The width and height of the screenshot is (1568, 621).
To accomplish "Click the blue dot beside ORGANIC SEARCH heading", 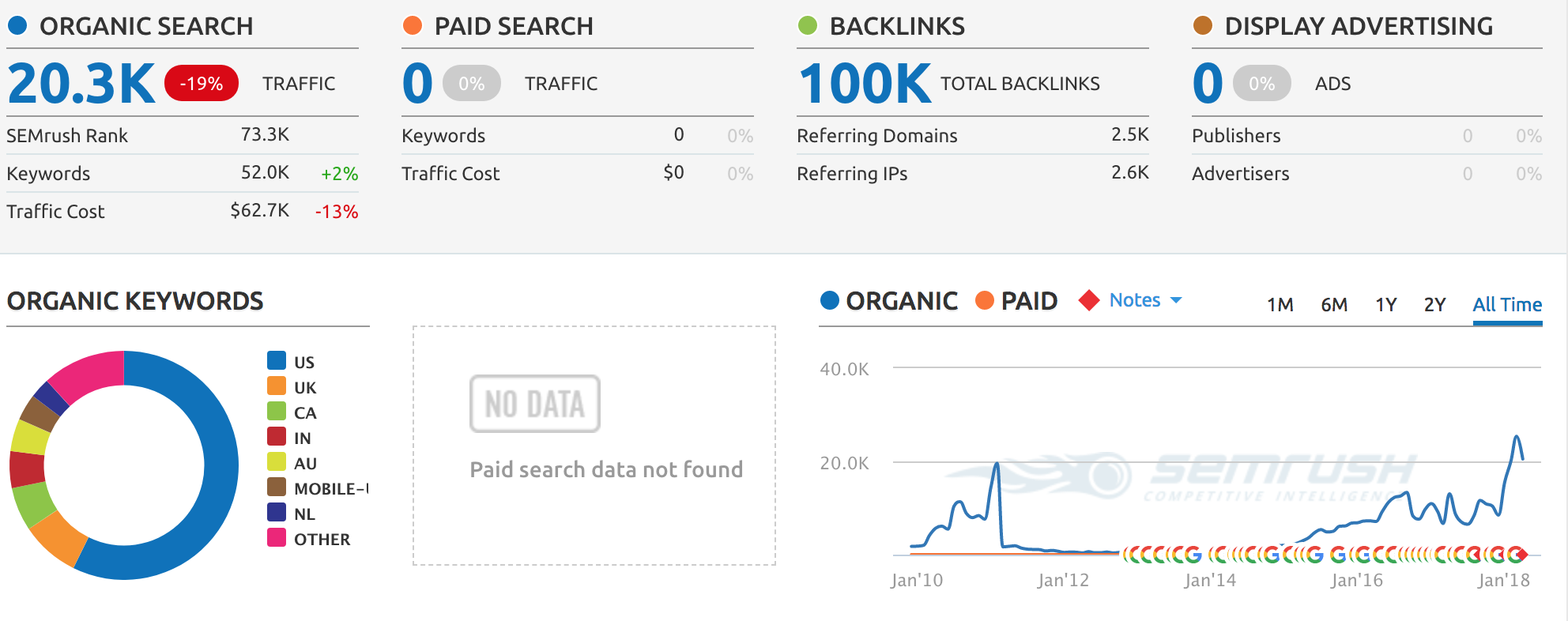I will pos(17,25).
